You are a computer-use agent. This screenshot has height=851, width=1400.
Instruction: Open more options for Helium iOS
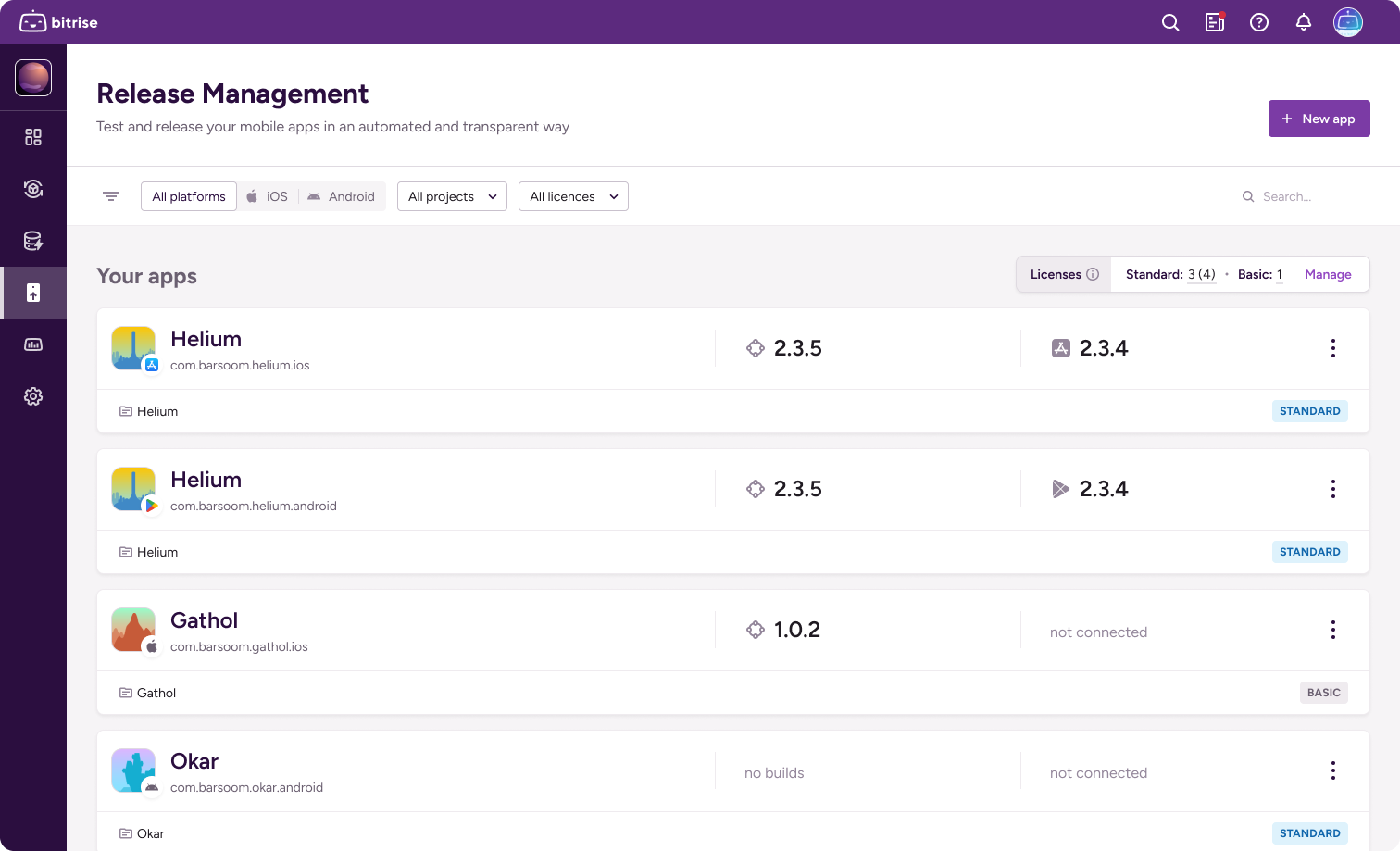tap(1333, 348)
